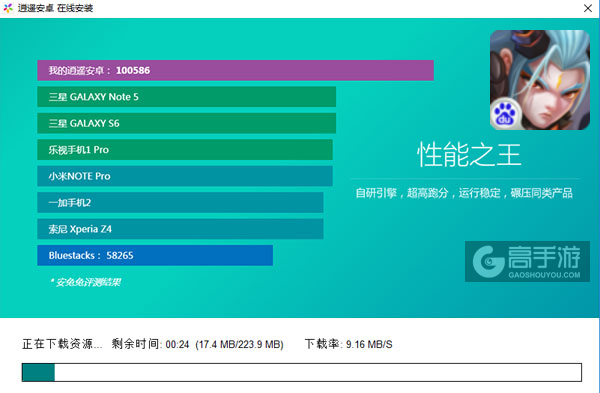Screen dimensions: 600x393
Task: Click the game character thumbnail
Action: click(540, 80)
